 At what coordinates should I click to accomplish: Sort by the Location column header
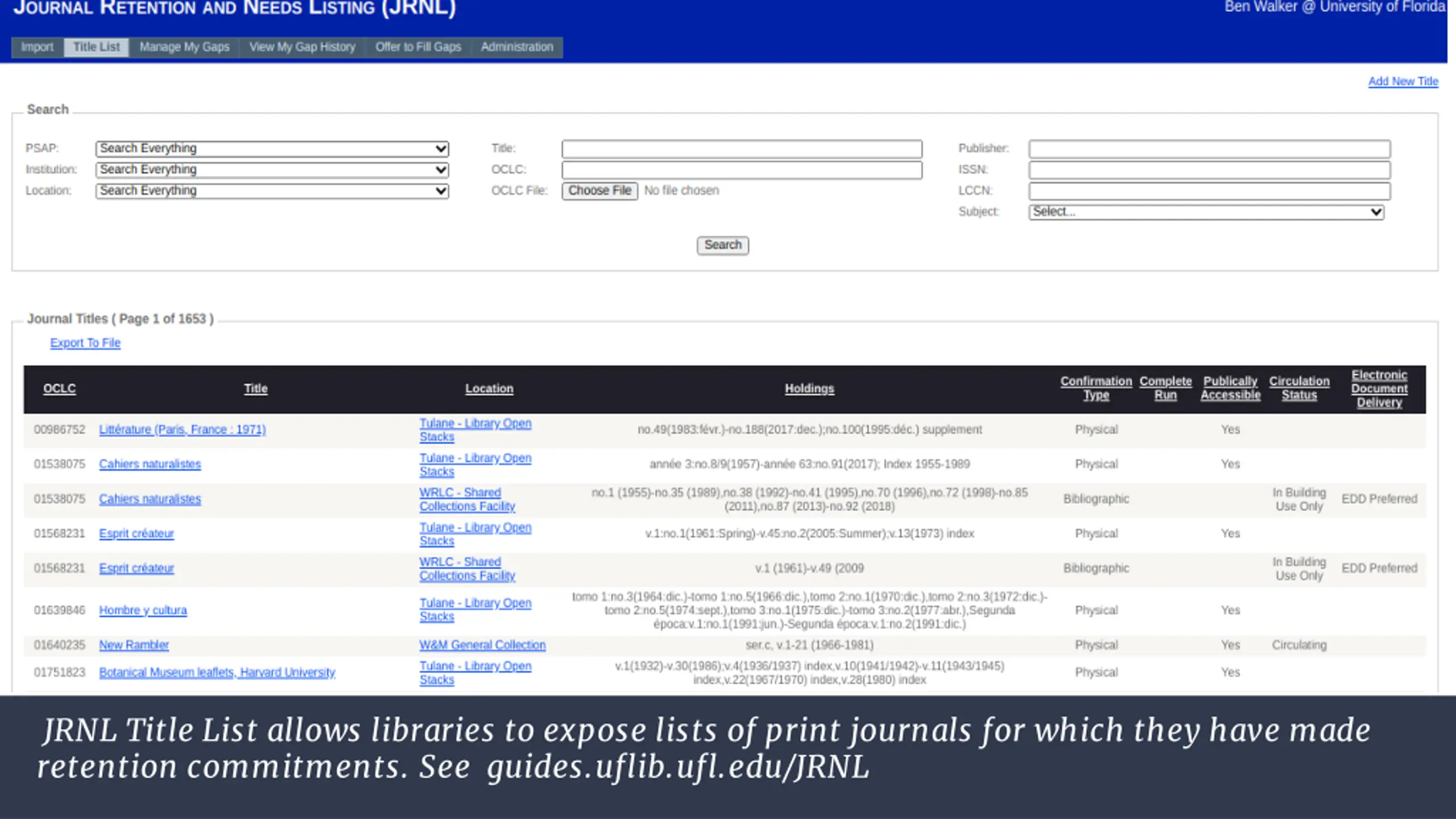(x=489, y=388)
